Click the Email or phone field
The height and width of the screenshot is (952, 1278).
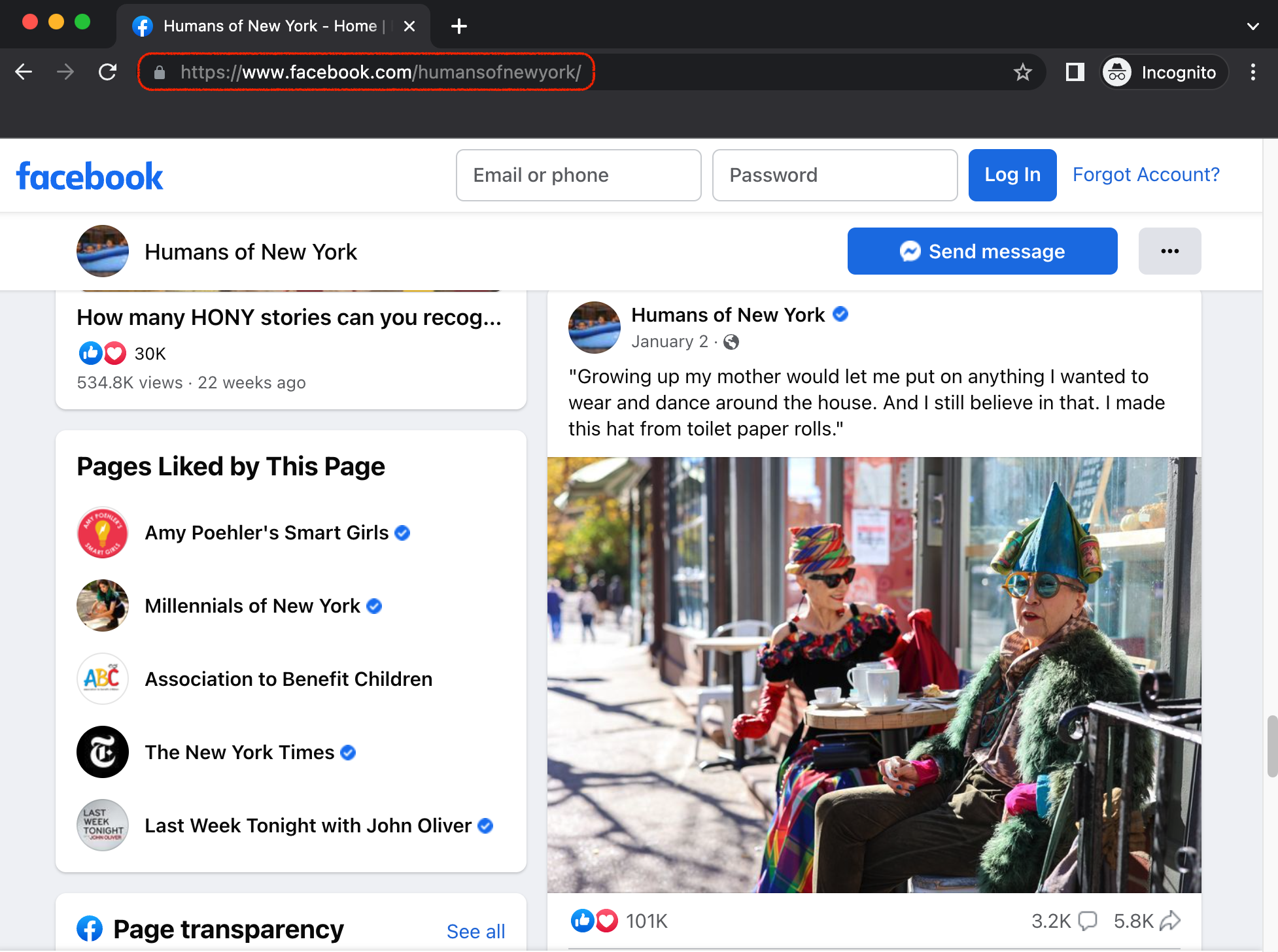578,175
